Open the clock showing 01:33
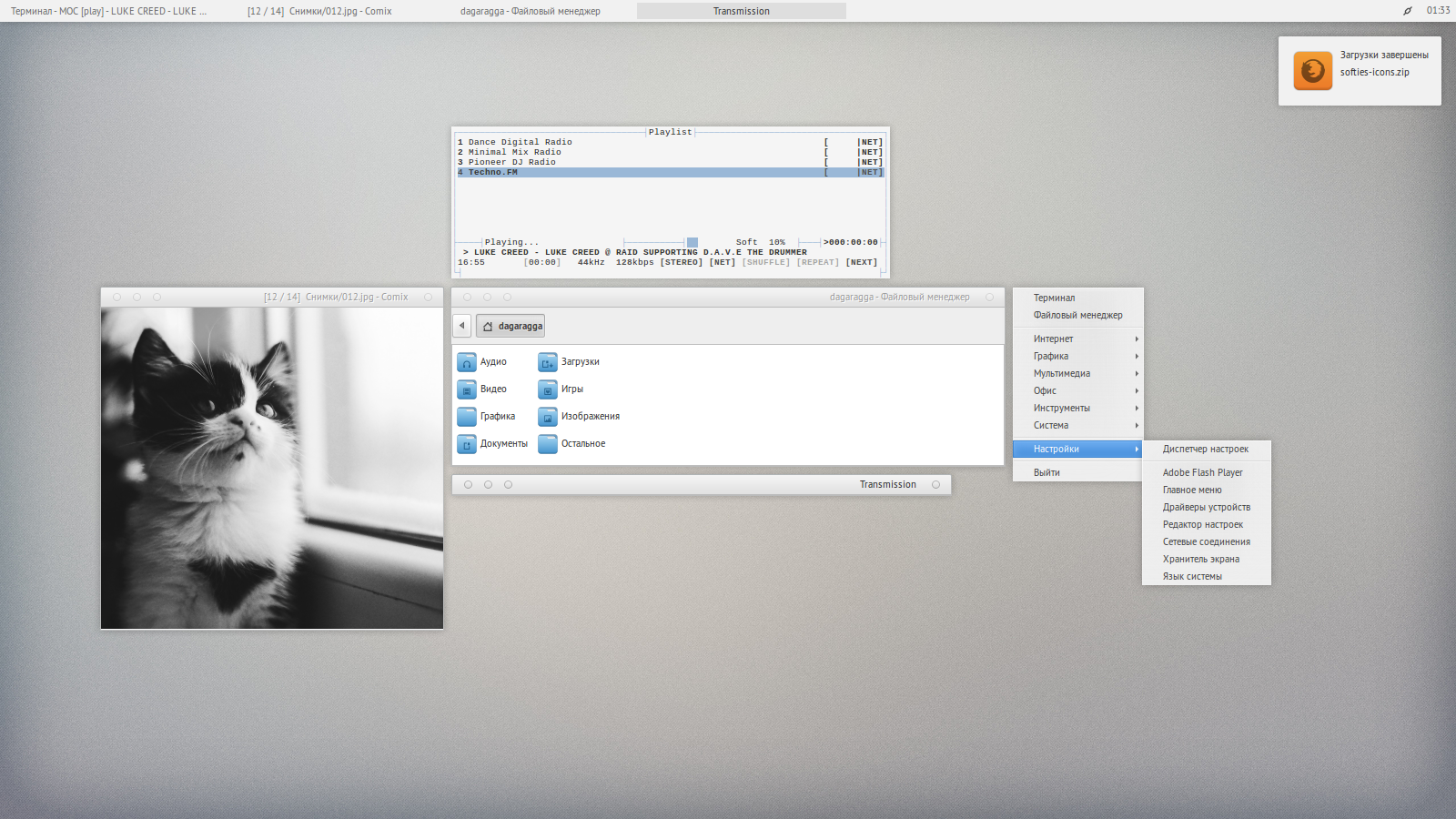 1438,11
